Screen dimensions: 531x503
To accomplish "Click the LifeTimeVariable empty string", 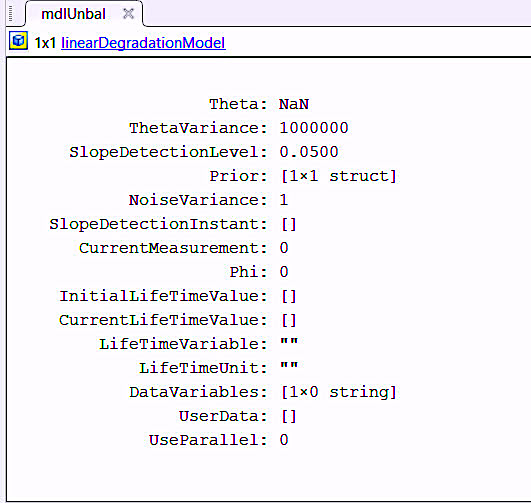I will 289,341.
